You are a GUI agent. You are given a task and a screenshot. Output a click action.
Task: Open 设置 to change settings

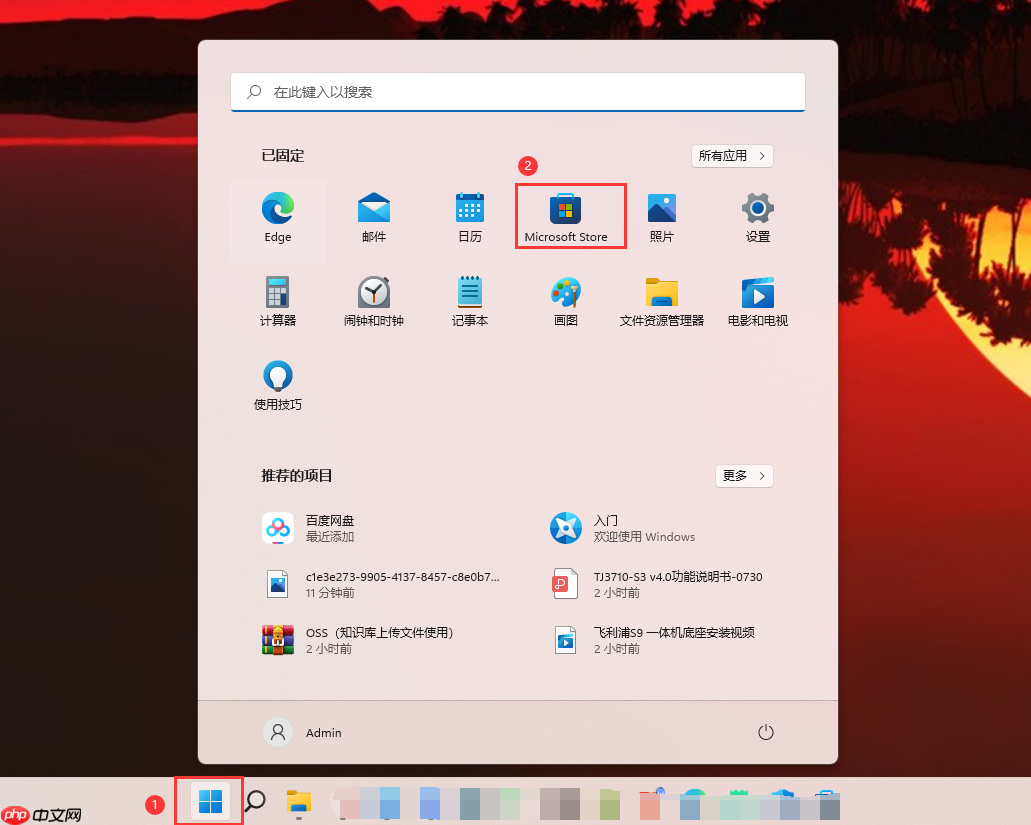coord(757,215)
